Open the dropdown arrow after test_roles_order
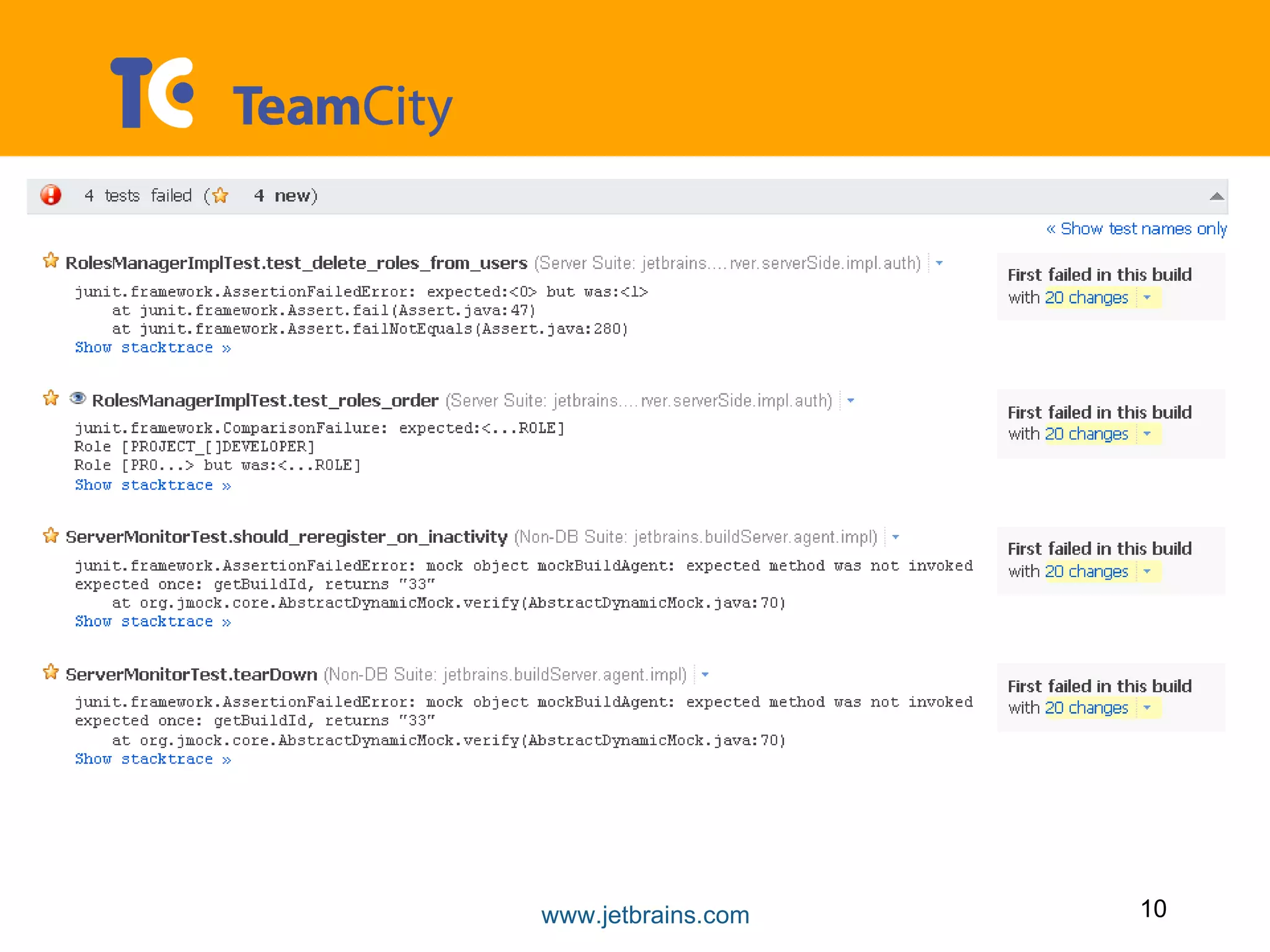Screen dimensions: 1270x952 [x=851, y=401]
